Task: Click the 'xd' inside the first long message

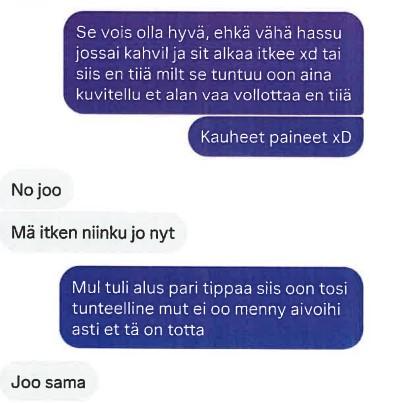Action: pos(309,54)
